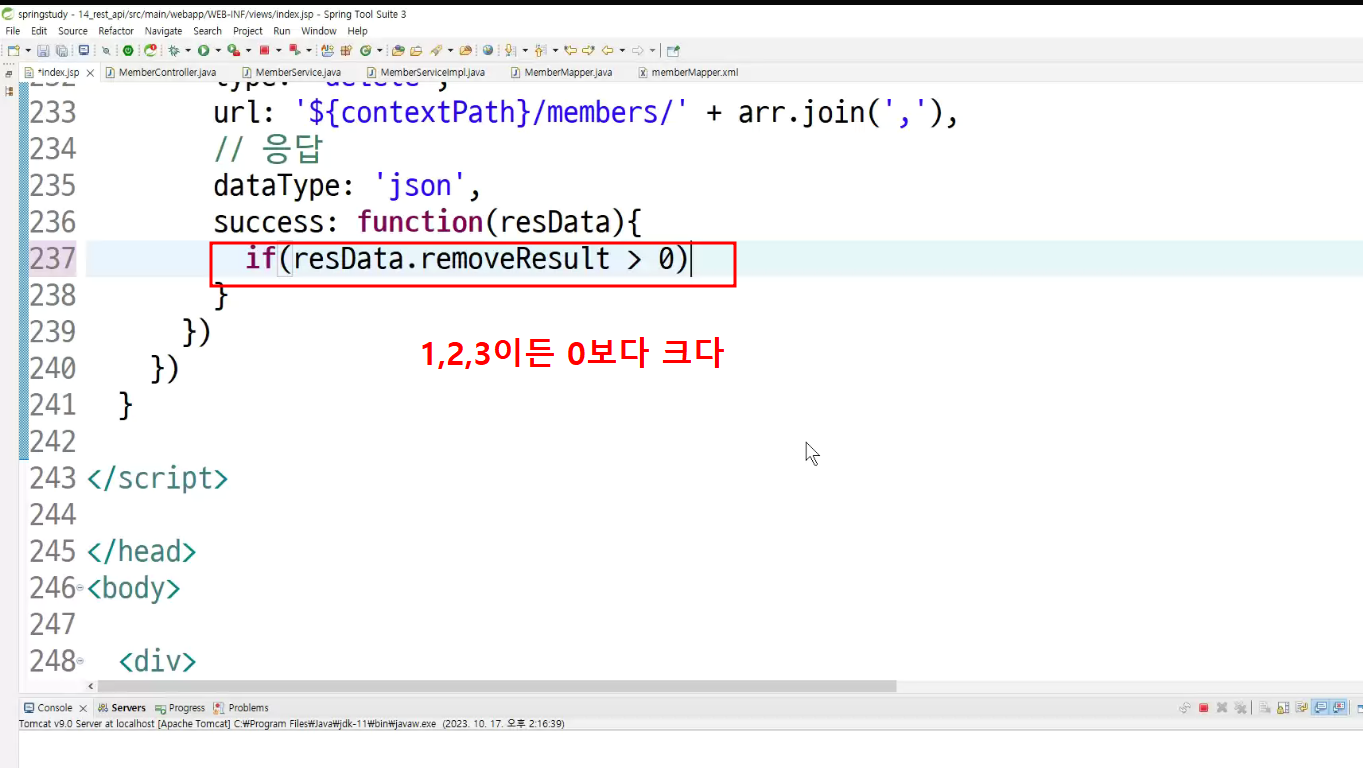Collapse the body tag fold marker on line 246

80,588
